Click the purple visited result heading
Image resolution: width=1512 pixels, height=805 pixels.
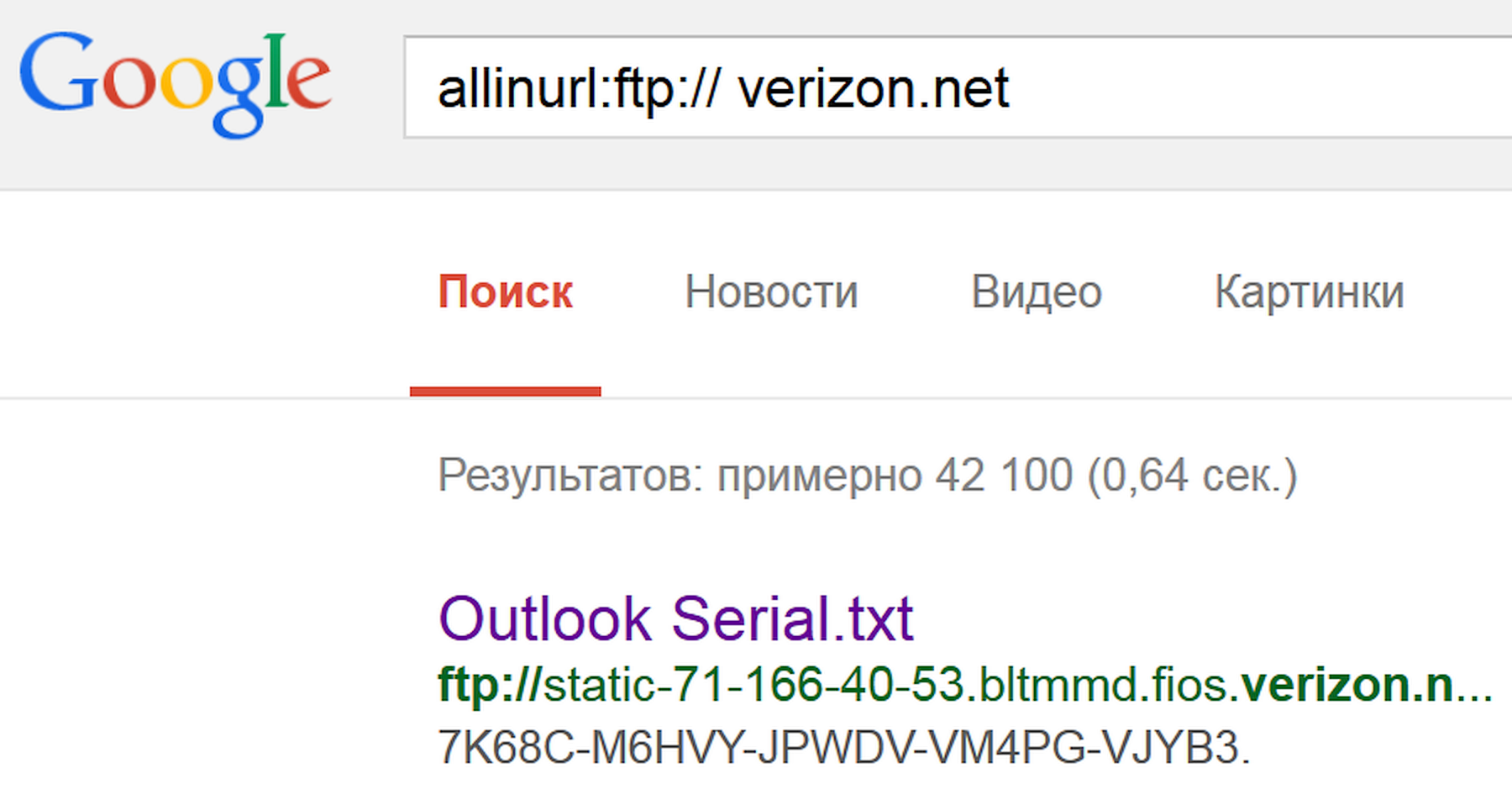click(x=675, y=619)
